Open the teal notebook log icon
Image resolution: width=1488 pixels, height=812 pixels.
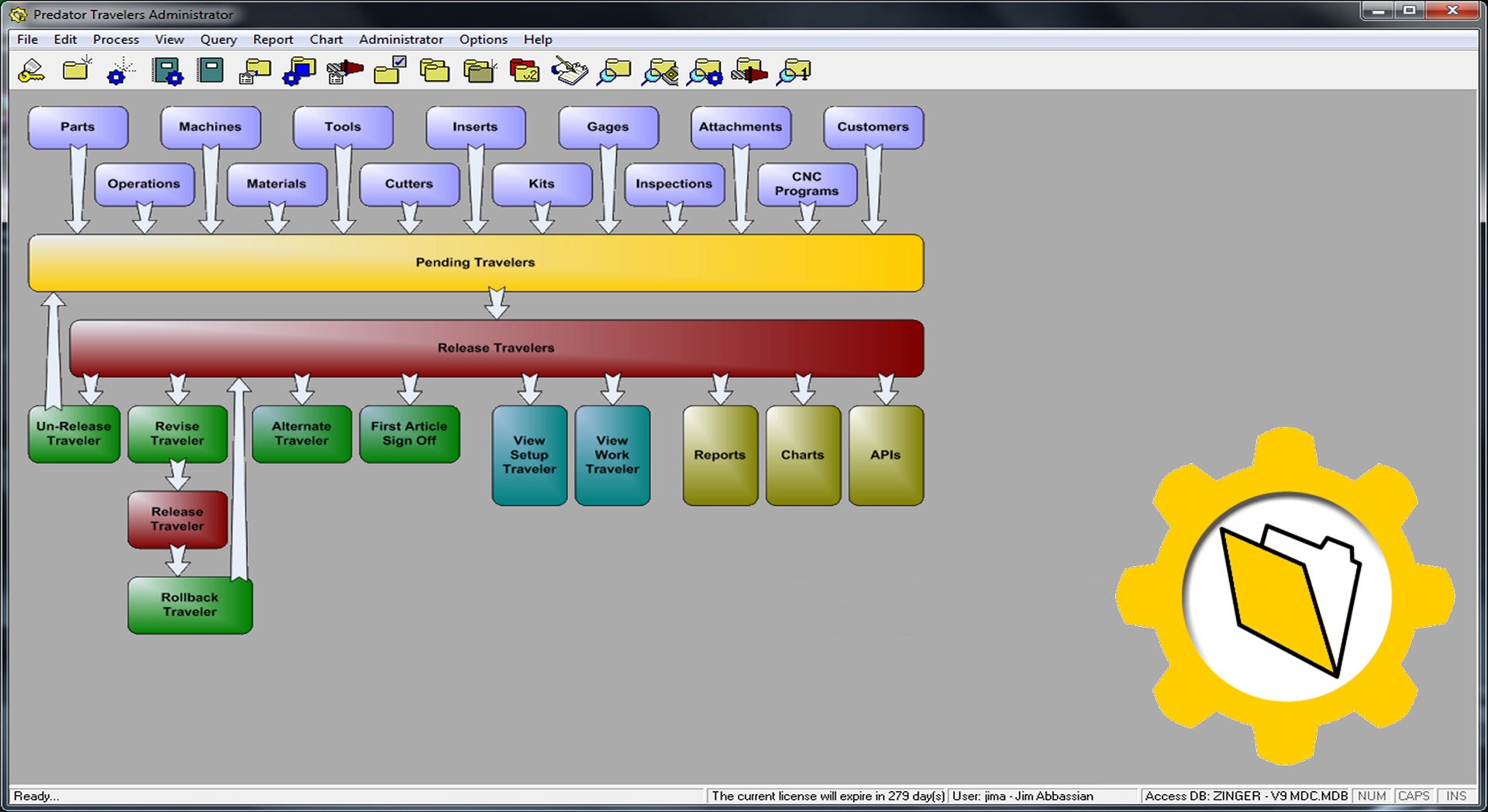(209, 71)
